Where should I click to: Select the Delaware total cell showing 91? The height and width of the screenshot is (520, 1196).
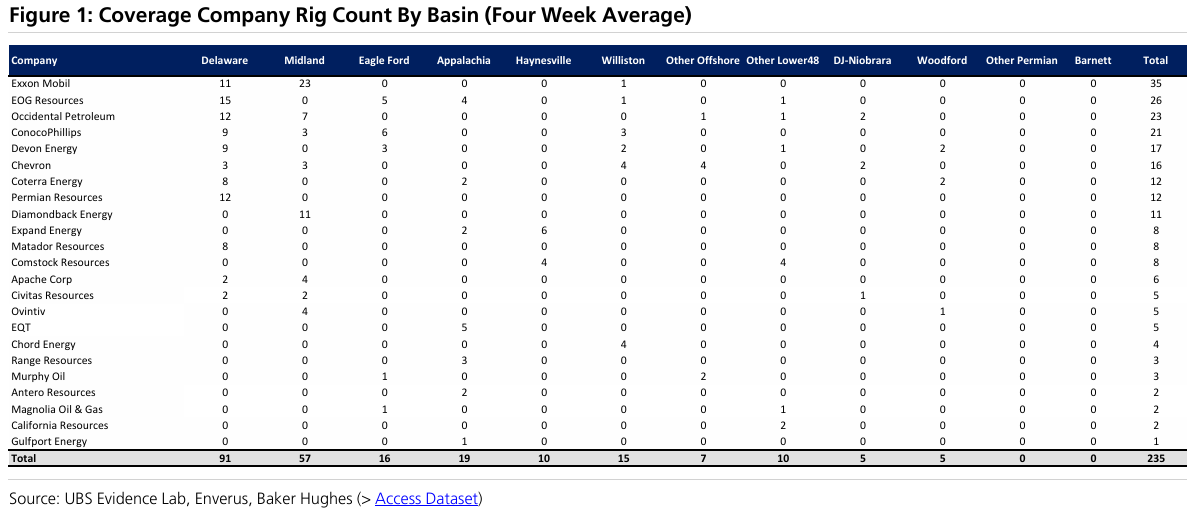(224, 459)
